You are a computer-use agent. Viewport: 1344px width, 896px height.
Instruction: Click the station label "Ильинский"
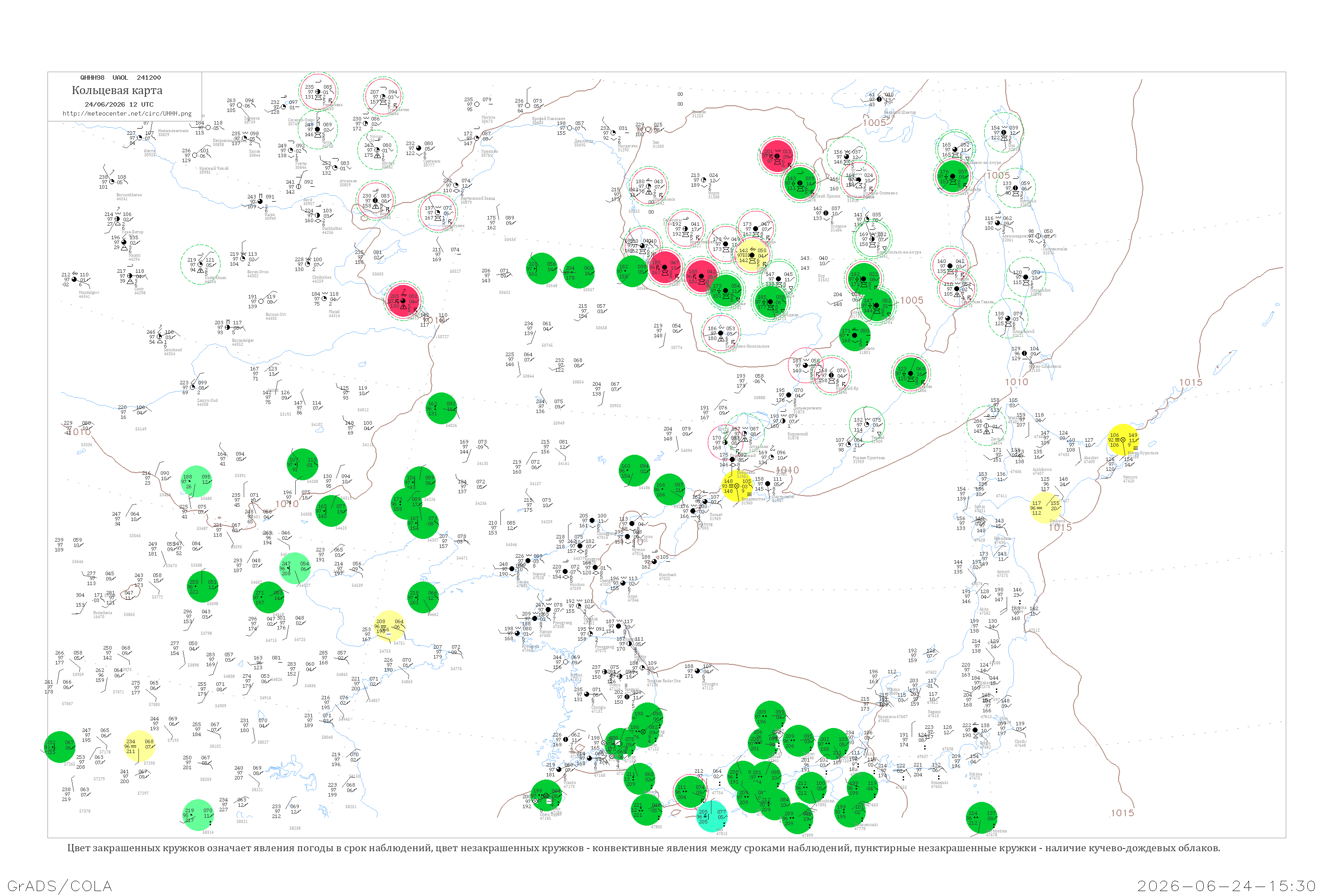[x=1023, y=332]
